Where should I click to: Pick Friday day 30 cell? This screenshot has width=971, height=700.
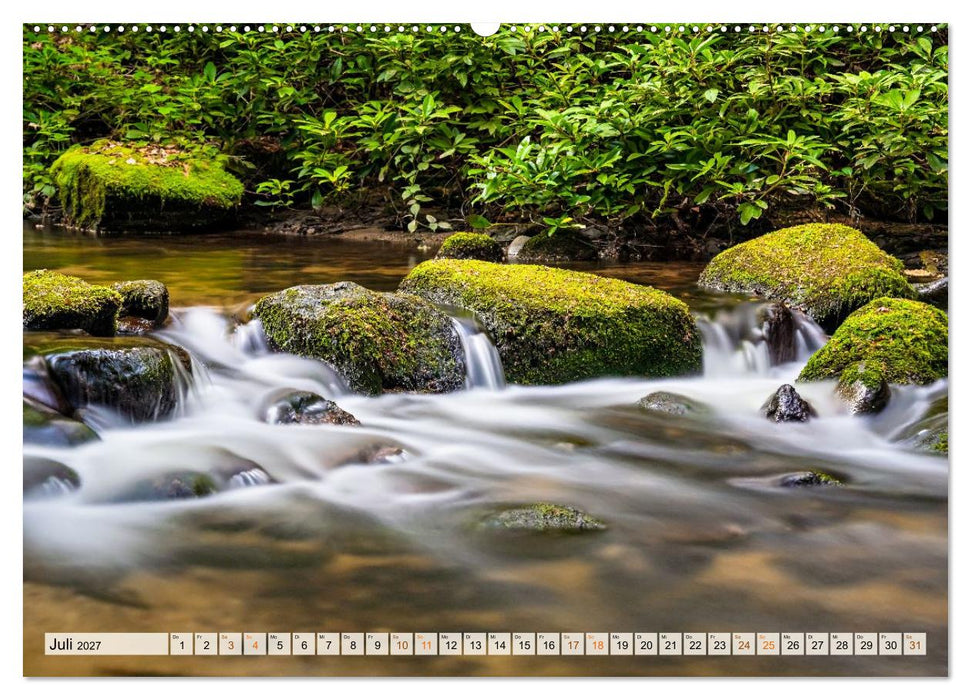coord(890,644)
